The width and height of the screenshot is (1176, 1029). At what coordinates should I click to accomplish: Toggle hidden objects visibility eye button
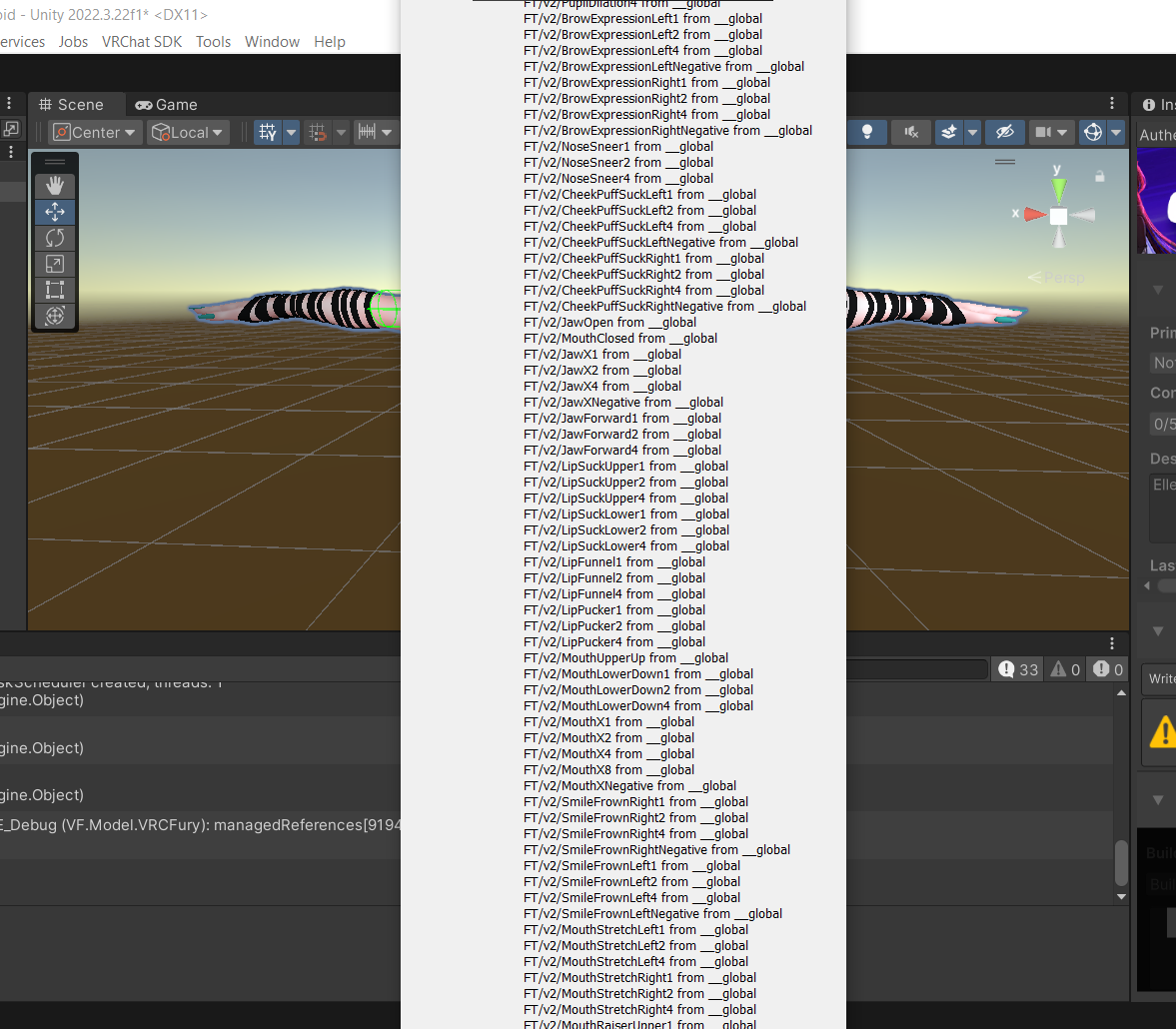[x=1005, y=133]
